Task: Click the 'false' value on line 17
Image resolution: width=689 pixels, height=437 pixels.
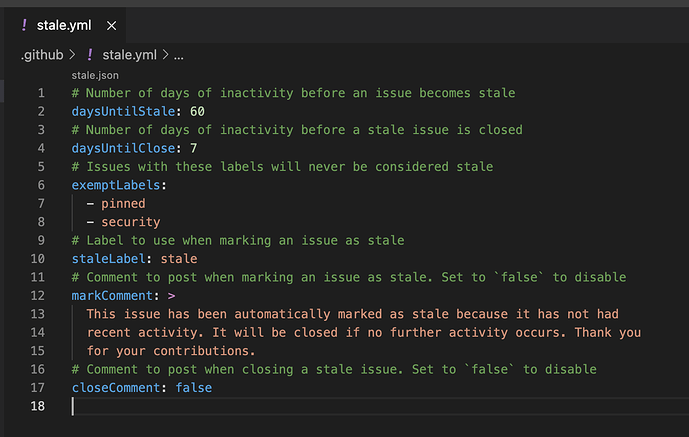Action: point(194,388)
